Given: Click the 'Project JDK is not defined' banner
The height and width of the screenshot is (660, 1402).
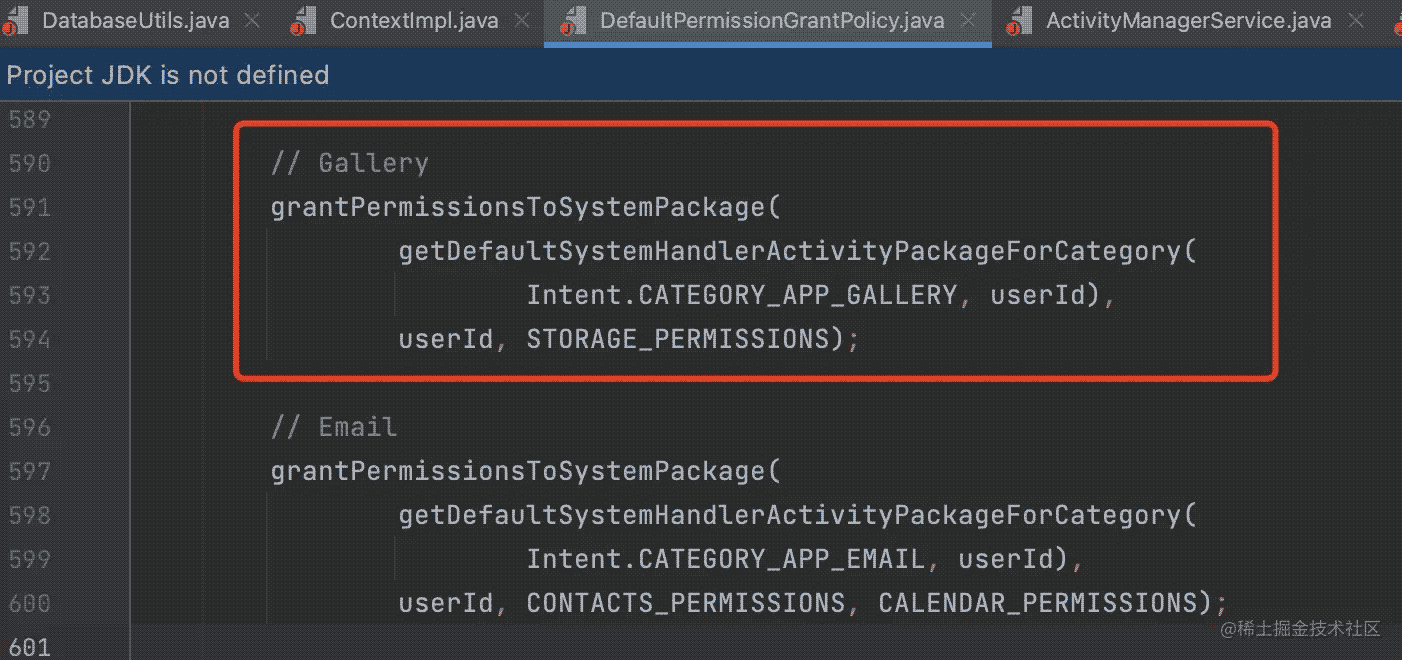Looking at the screenshot, I should (x=168, y=75).
